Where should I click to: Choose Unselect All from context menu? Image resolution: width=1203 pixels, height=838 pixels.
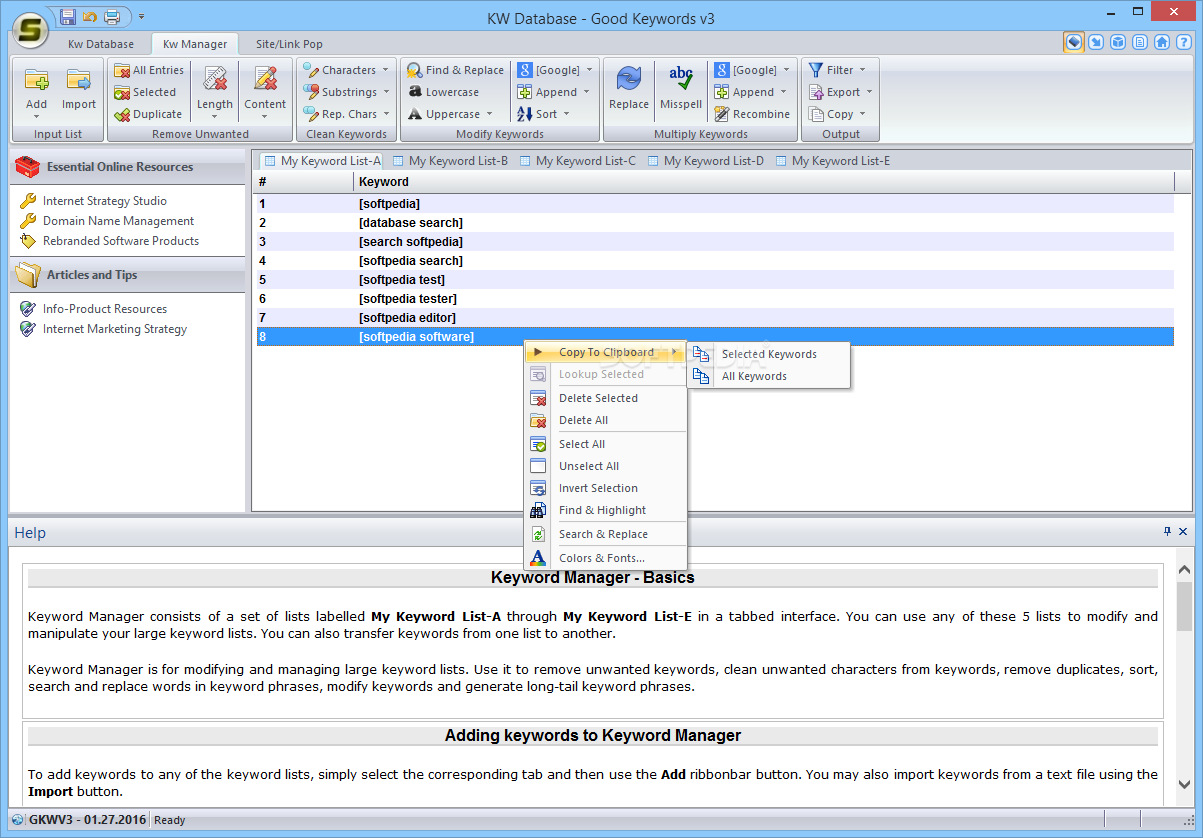[606, 466]
